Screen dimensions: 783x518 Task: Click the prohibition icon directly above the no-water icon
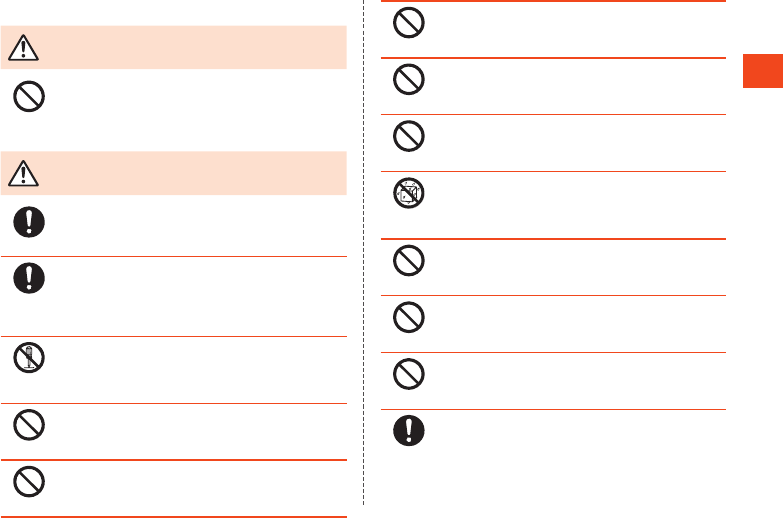pos(408,136)
